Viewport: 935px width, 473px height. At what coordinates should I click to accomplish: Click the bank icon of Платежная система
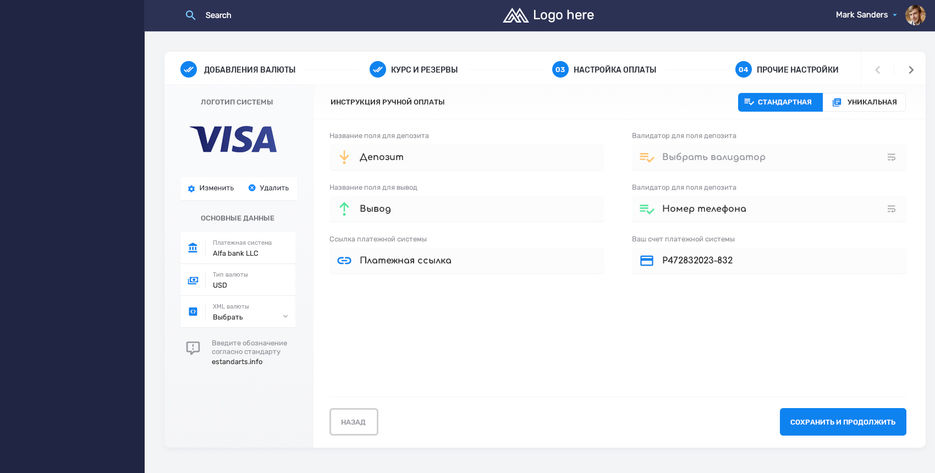(x=193, y=248)
